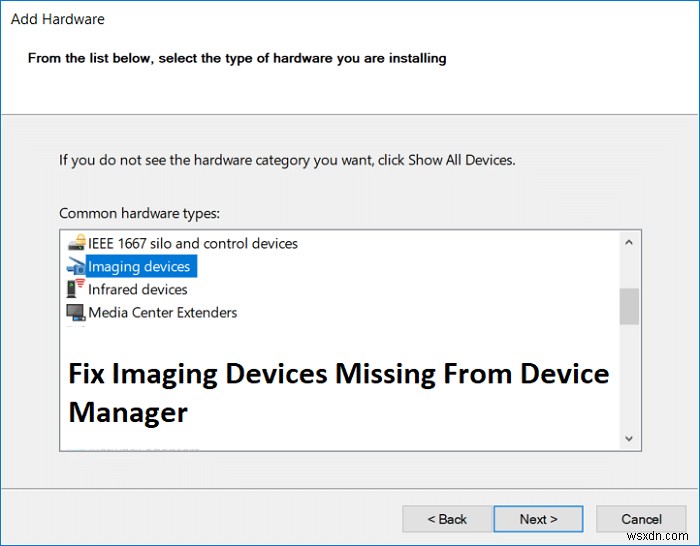Screen dimensions: 700x546
Task: Choose Infrared devices from hardware types
Action: 138,289
